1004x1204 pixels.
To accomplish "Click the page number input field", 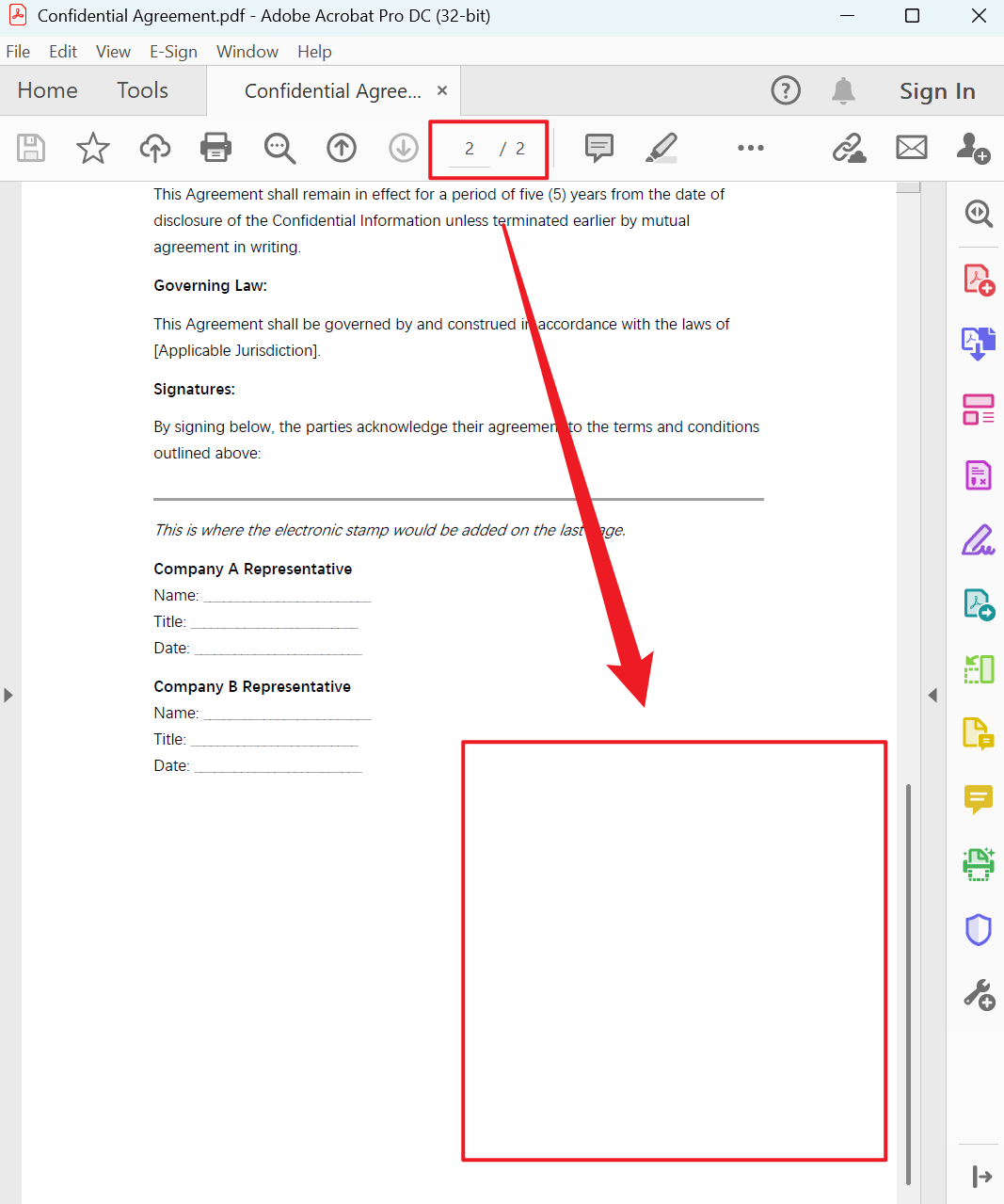I will (469, 149).
